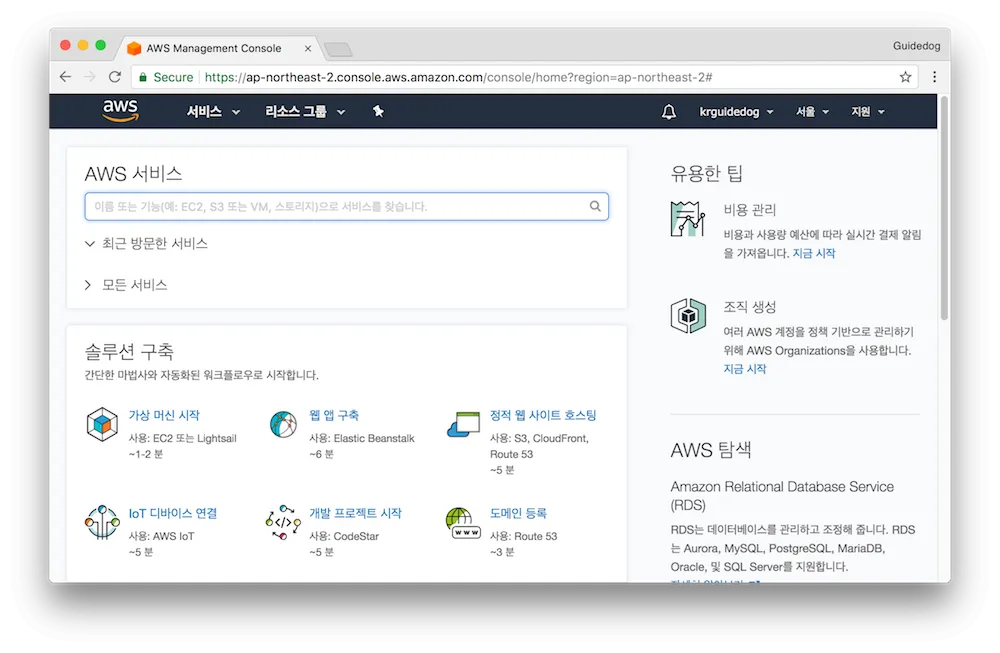Click the browser forward arrow
The image size is (1000, 653).
[x=90, y=77]
